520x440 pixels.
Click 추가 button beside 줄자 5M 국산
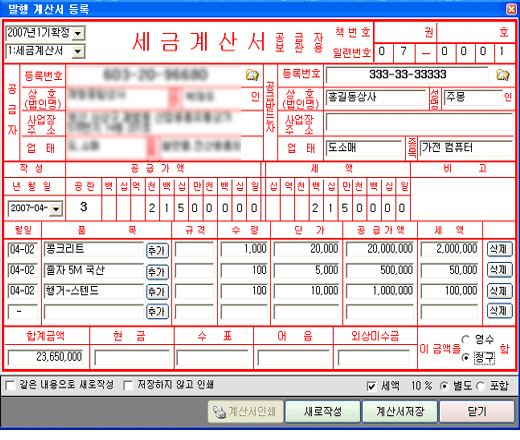(x=157, y=272)
